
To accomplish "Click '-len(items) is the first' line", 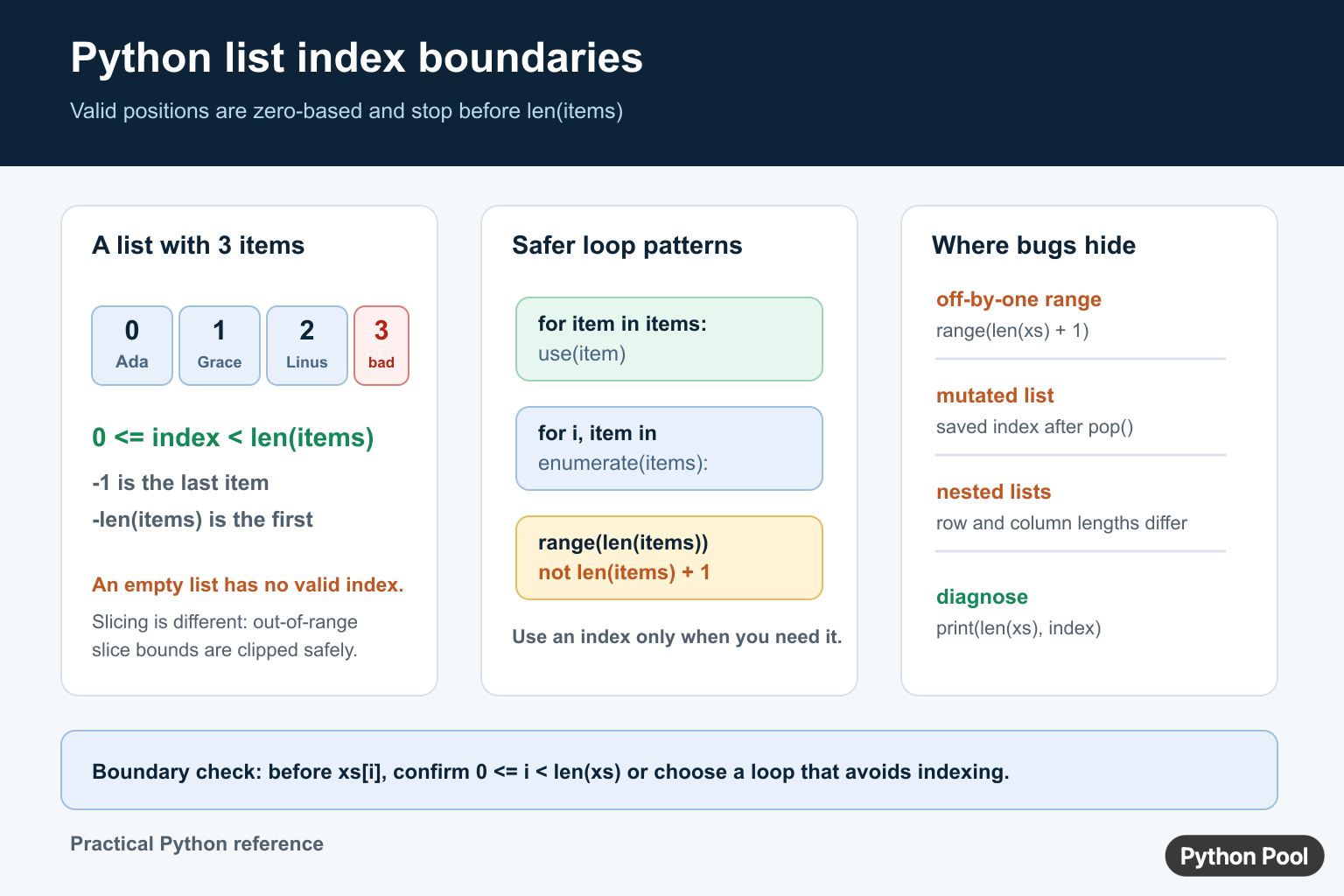I will (202, 520).
